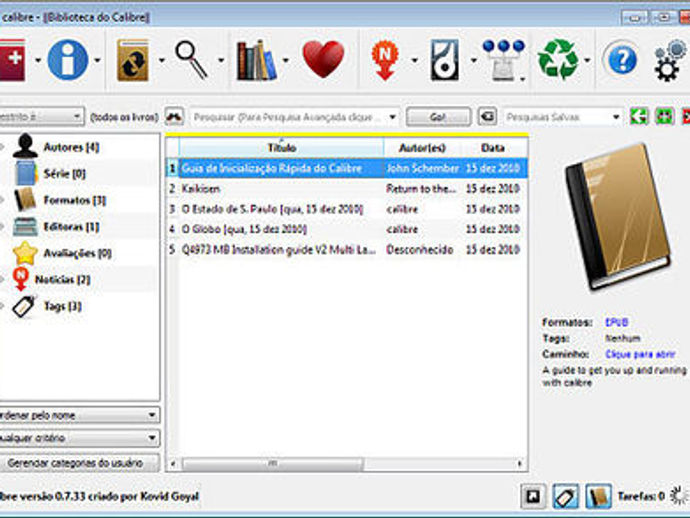Open dropdown arrow next to Add books
This screenshot has width=690, height=518.
pos(38,60)
